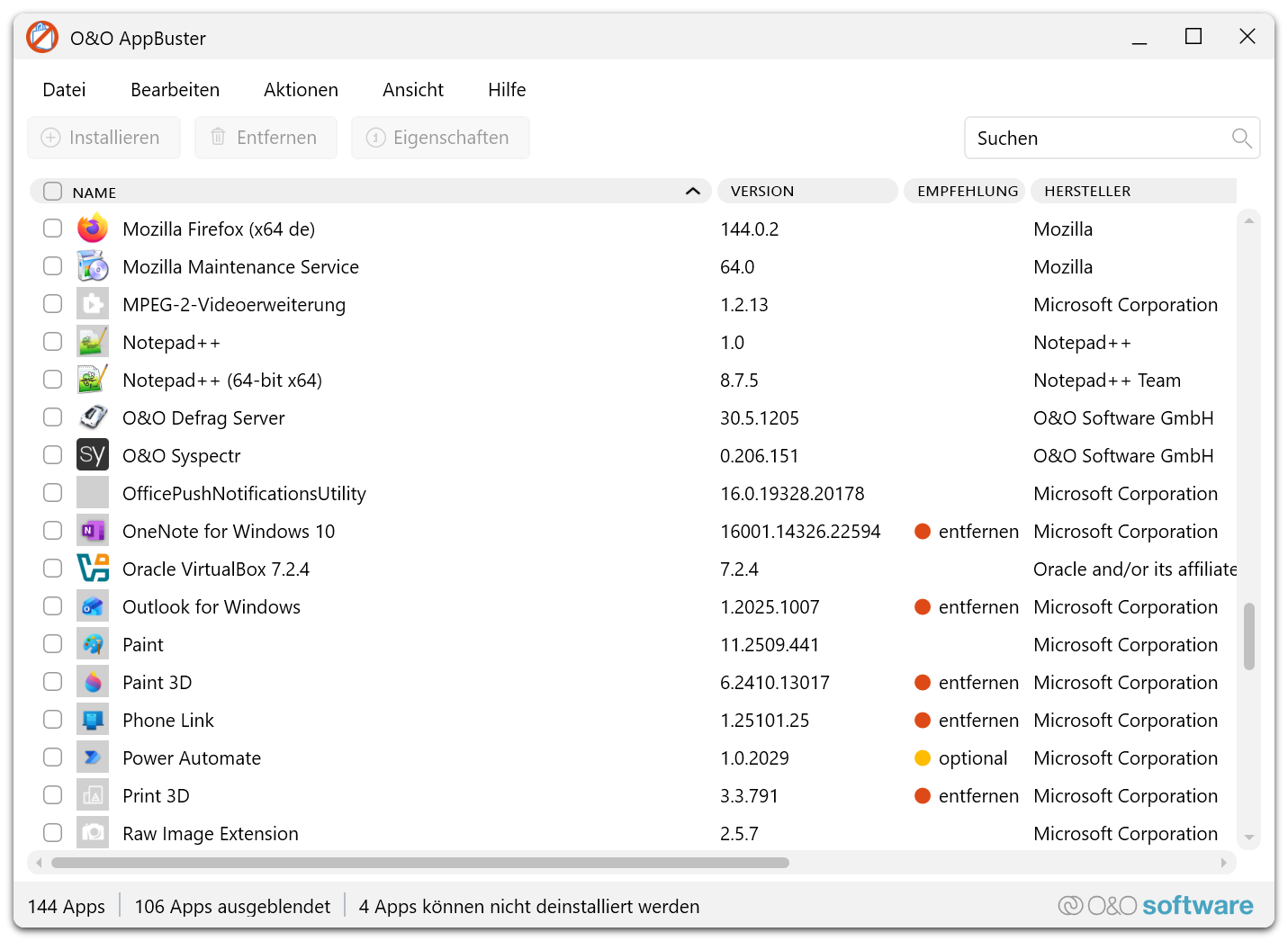Click the Notepad++ (64-bit x64) icon

(x=92, y=380)
